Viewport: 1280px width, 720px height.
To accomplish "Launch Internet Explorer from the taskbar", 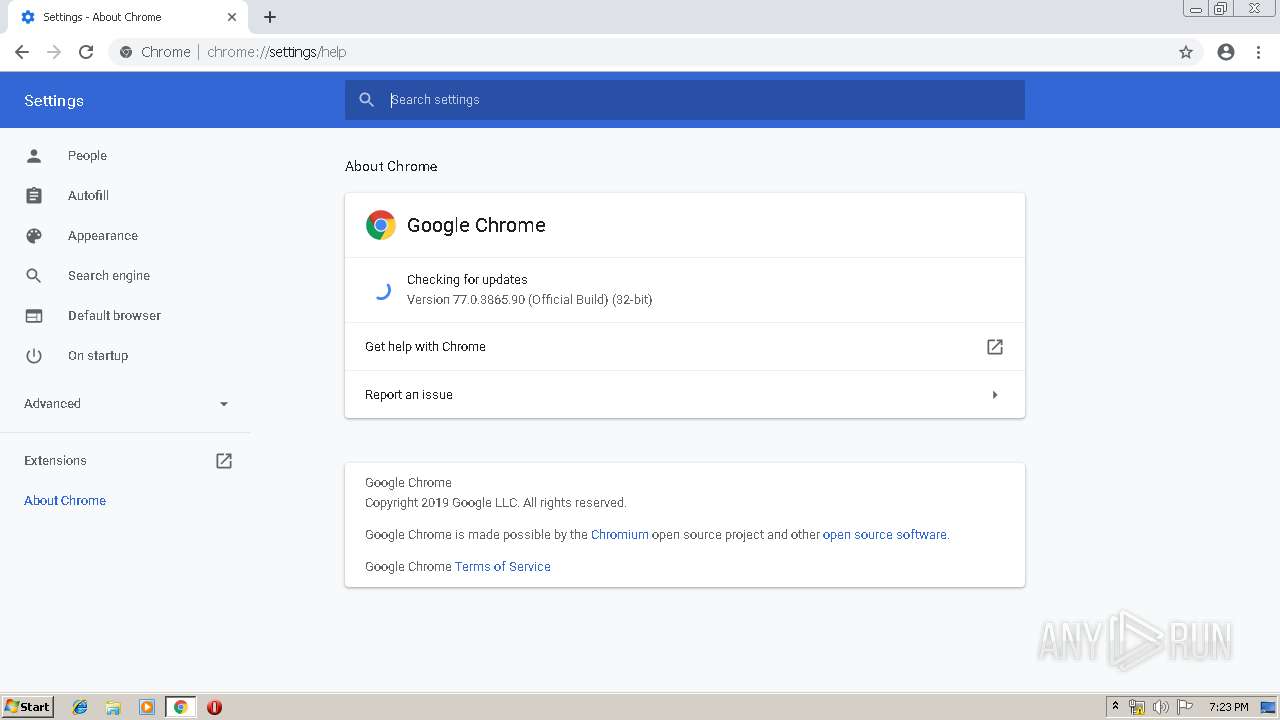I will coord(80,707).
